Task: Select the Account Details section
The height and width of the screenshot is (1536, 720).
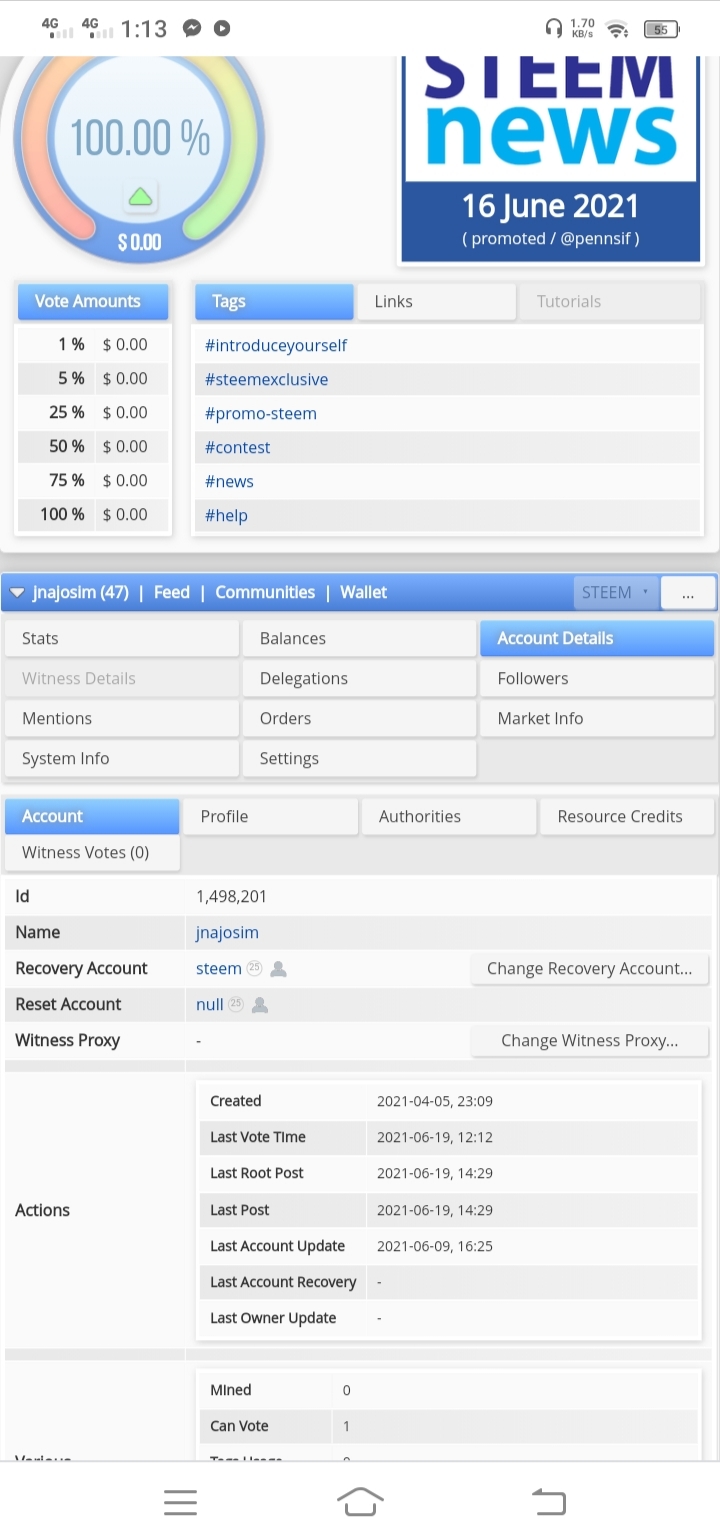Action: click(x=597, y=638)
